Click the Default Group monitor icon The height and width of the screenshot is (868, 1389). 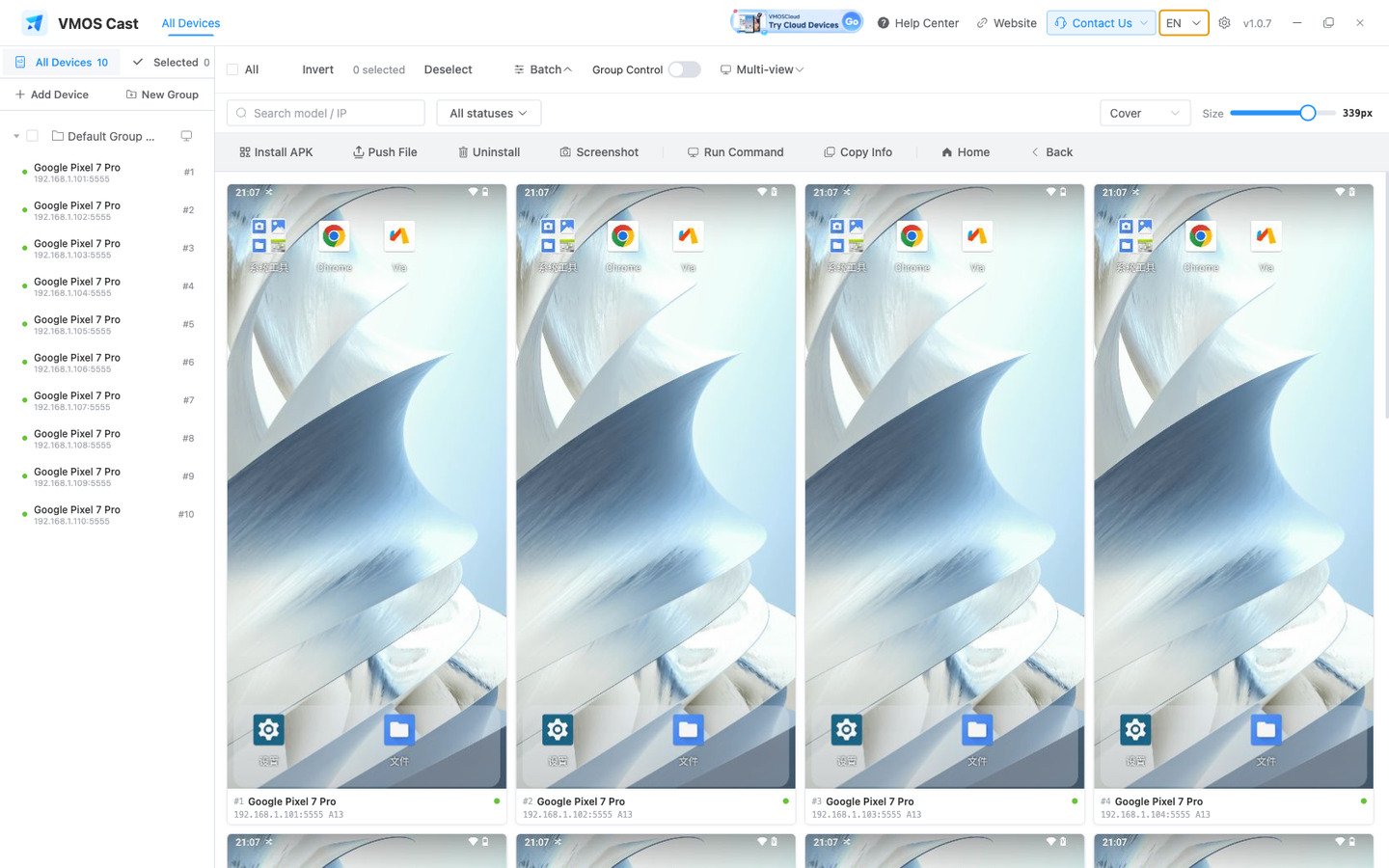tap(186, 136)
